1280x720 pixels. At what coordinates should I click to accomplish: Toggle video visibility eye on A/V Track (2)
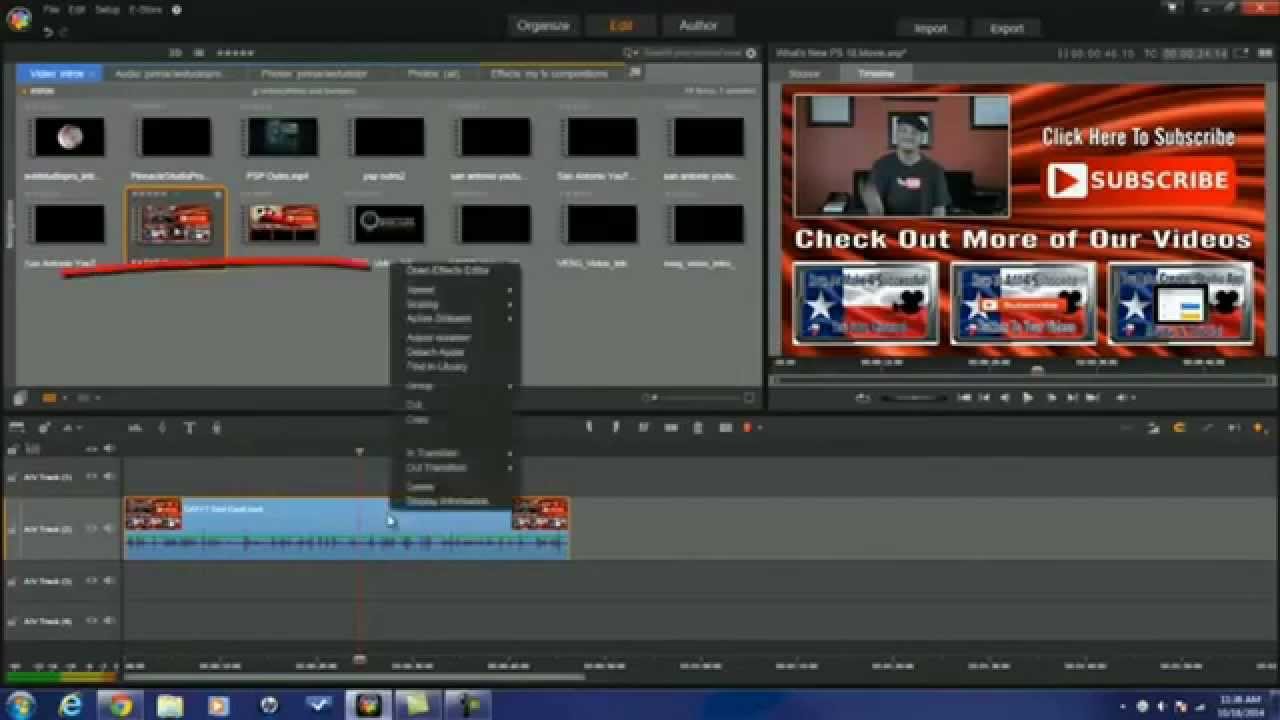pyautogui.click(x=92, y=529)
